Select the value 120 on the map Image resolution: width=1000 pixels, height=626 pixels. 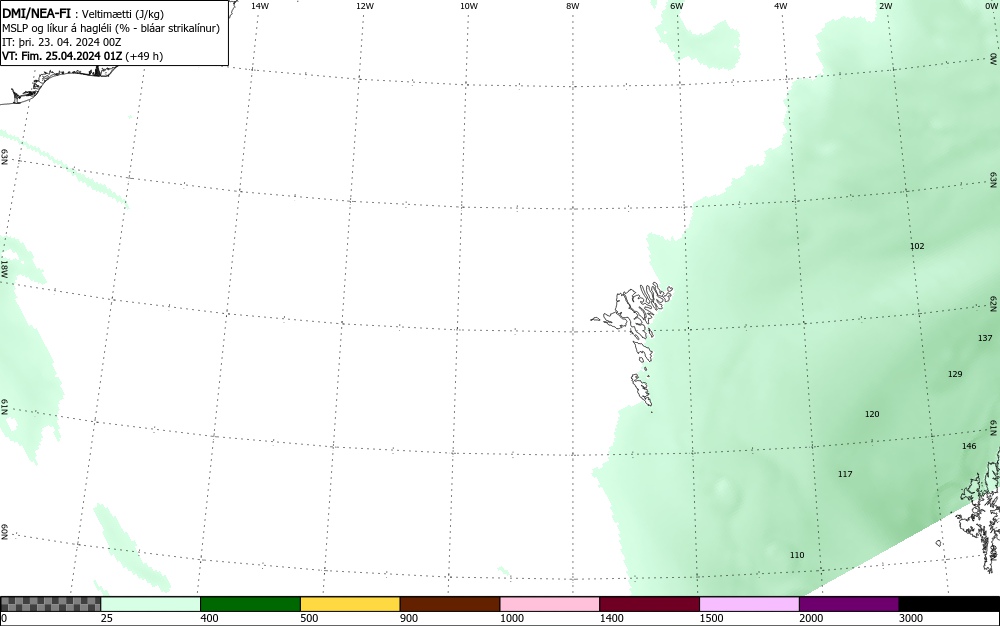point(872,414)
